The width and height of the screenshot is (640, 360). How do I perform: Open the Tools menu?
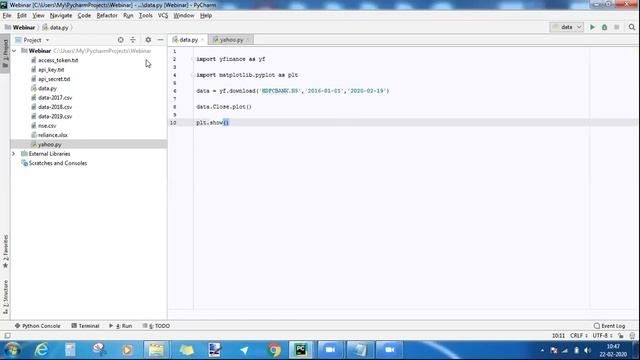pyautogui.click(x=146, y=16)
